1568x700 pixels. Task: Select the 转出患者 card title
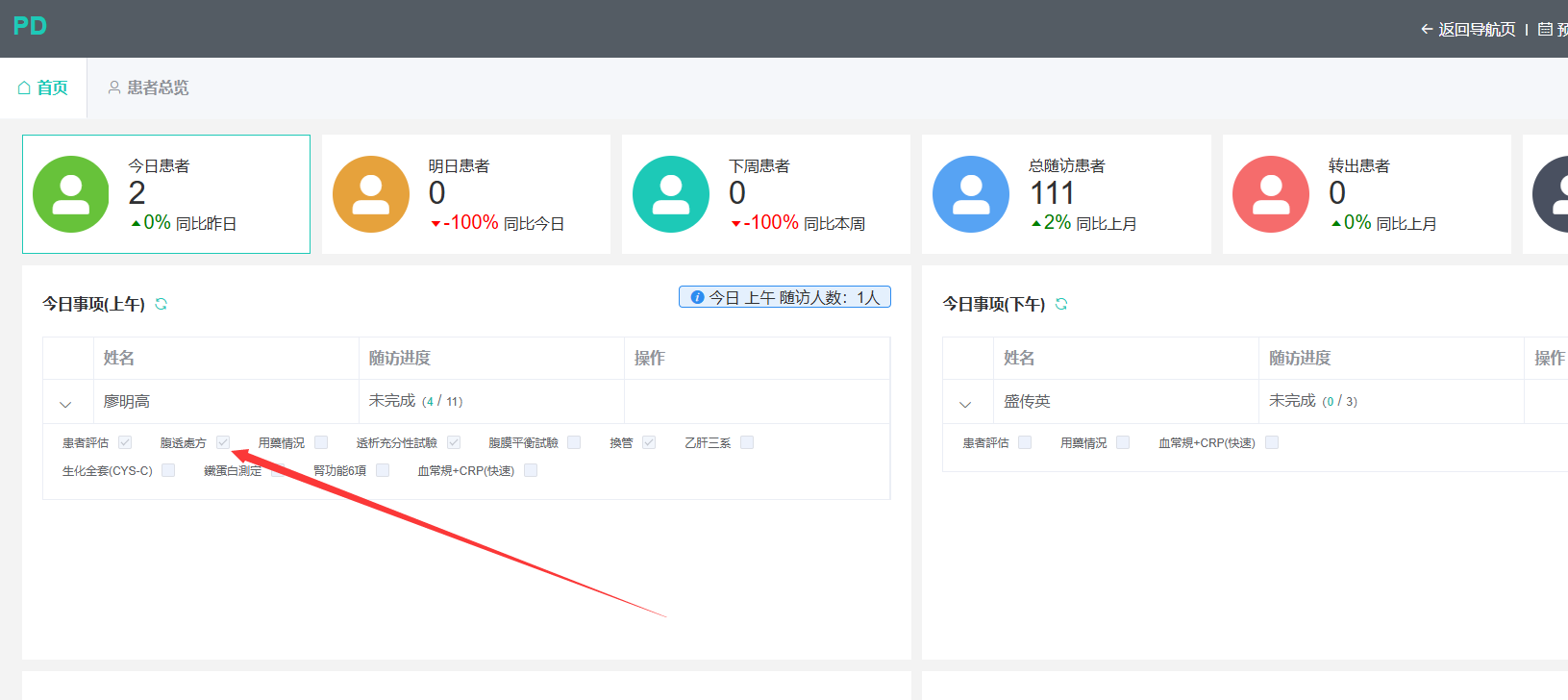1358,165
